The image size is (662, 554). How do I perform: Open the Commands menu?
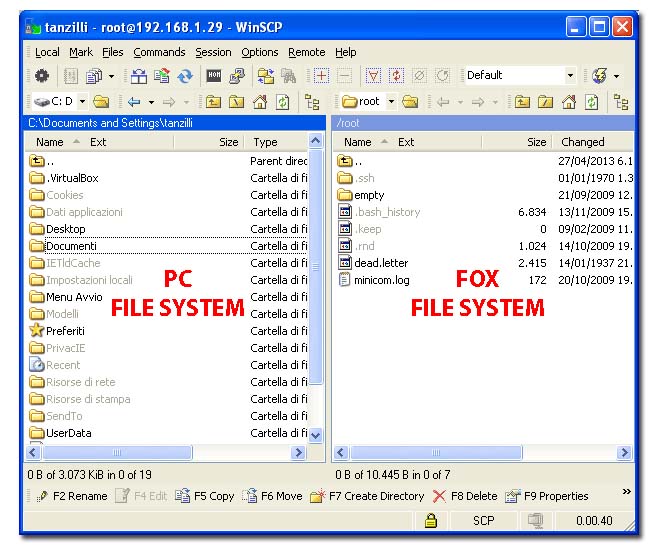pyautogui.click(x=159, y=52)
